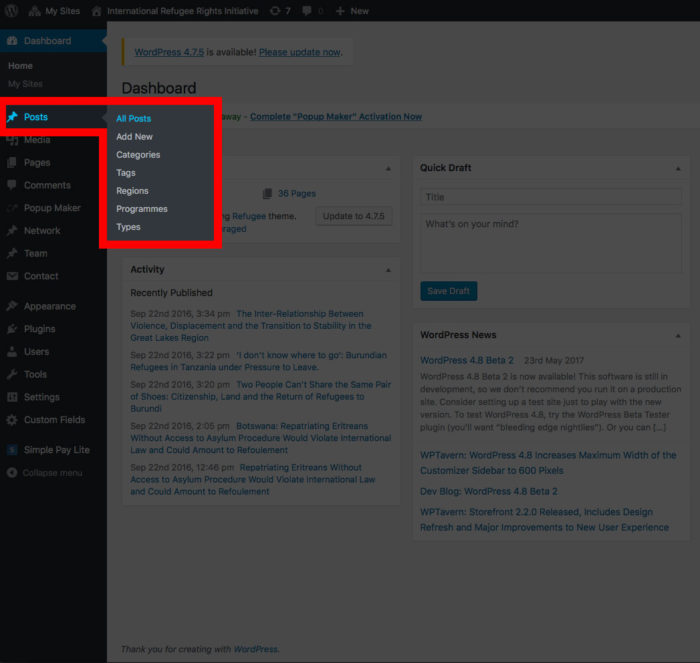The height and width of the screenshot is (663, 700).
Task: Click the Network pin icon in sidebar
Action: click(12, 230)
